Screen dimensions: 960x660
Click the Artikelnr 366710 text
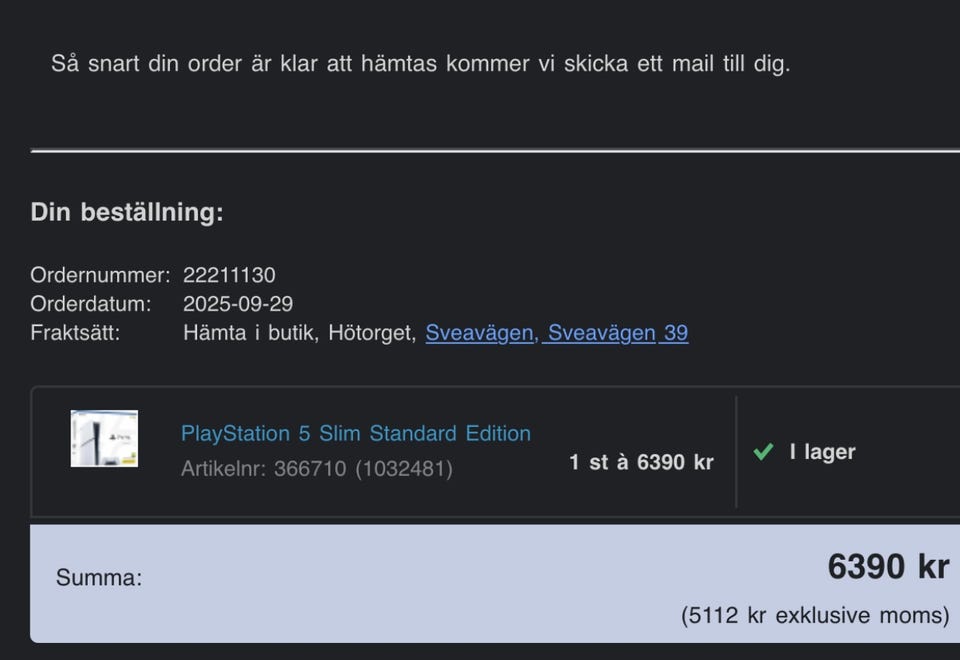(x=317, y=468)
